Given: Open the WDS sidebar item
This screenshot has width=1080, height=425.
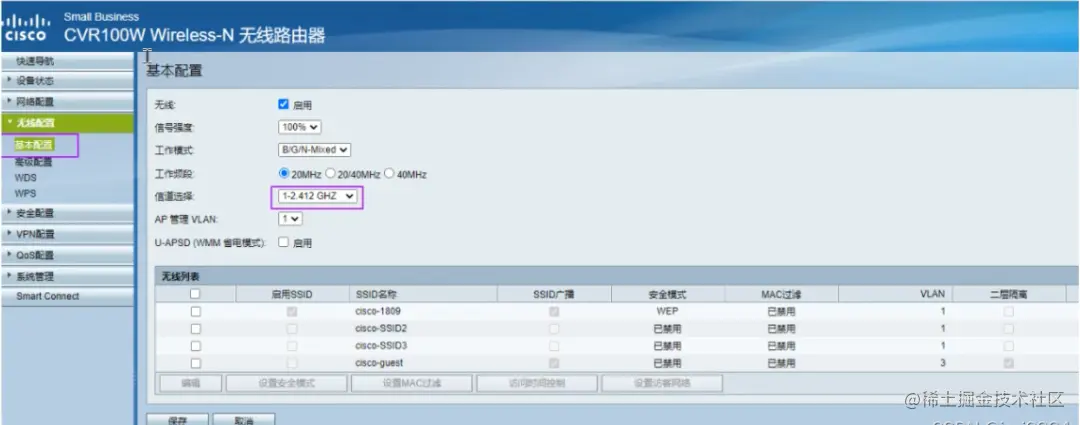Looking at the screenshot, I should pyautogui.click(x=25, y=178).
